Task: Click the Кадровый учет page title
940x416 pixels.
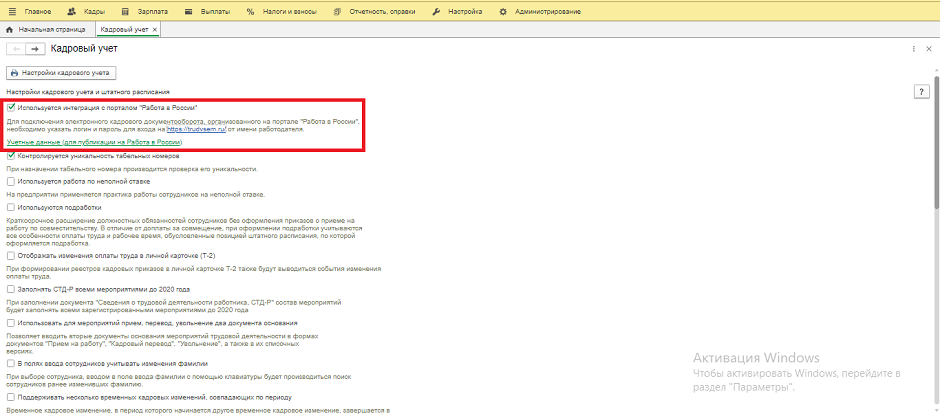Action: click(85, 49)
